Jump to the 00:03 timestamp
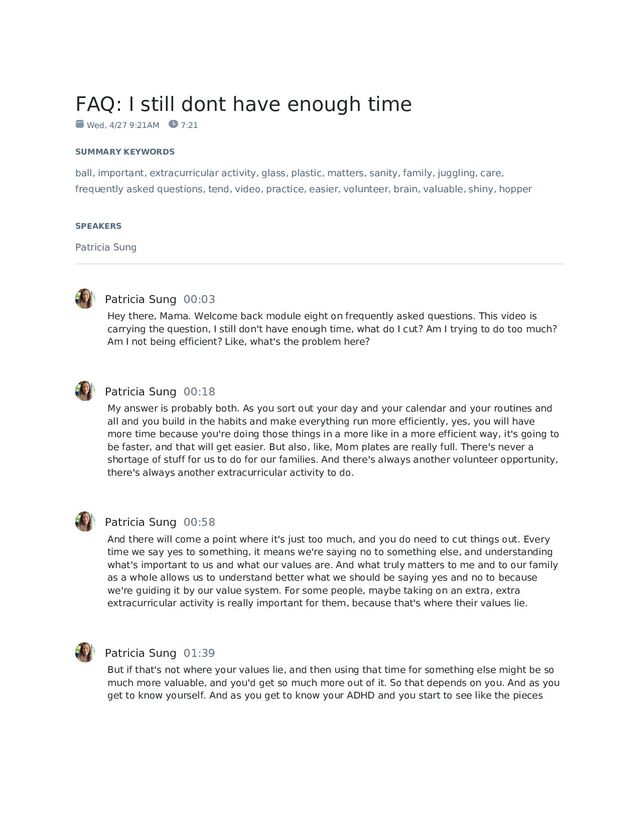The height and width of the screenshot is (828, 640). (x=199, y=299)
